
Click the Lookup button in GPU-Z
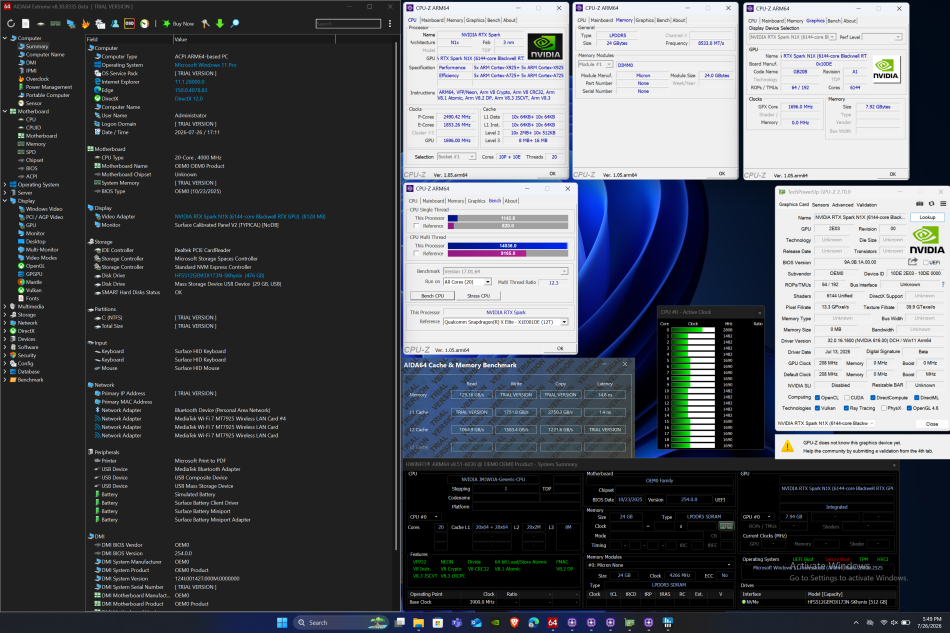[927, 217]
